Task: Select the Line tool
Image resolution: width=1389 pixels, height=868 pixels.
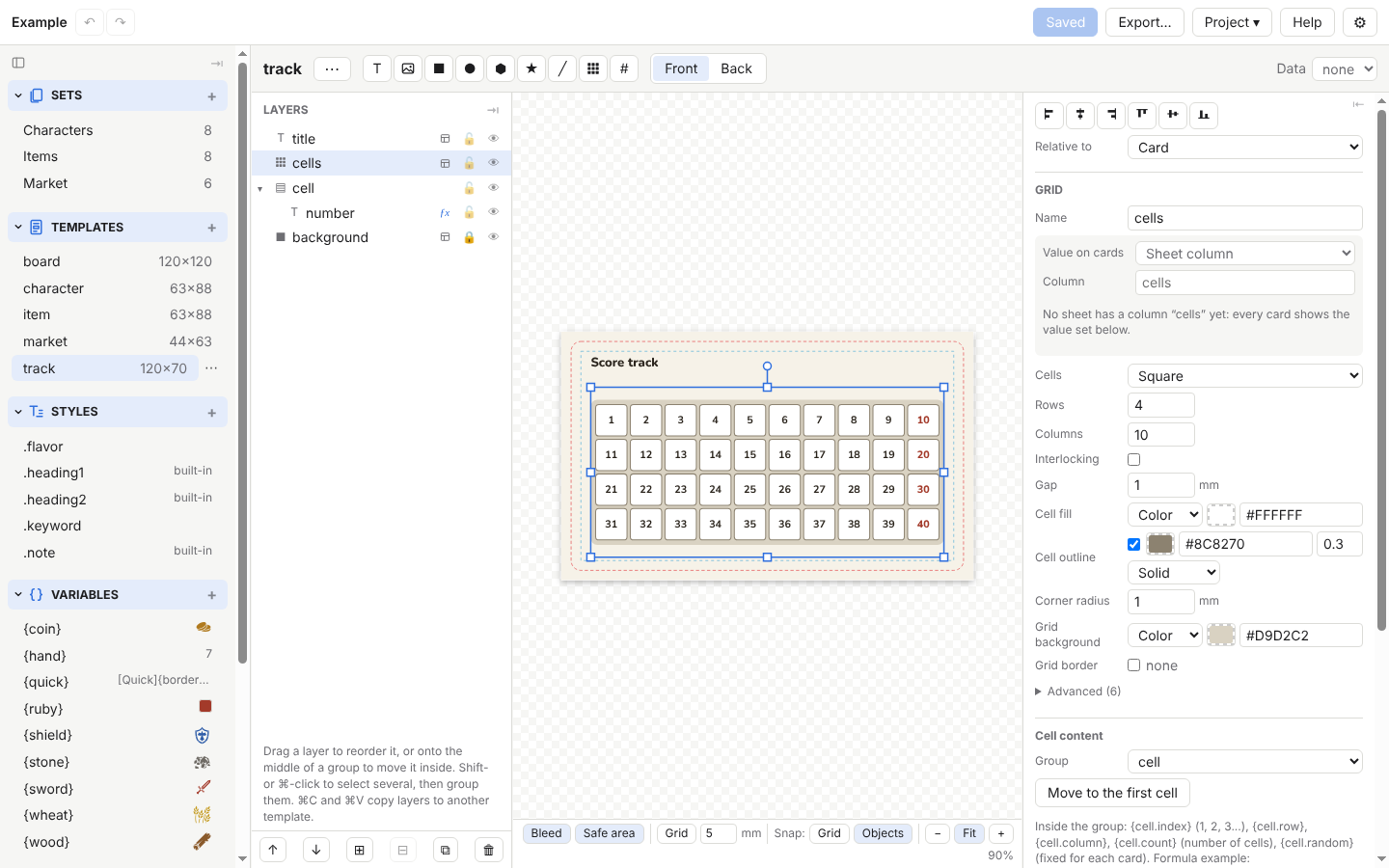Action: (x=562, y=68)
